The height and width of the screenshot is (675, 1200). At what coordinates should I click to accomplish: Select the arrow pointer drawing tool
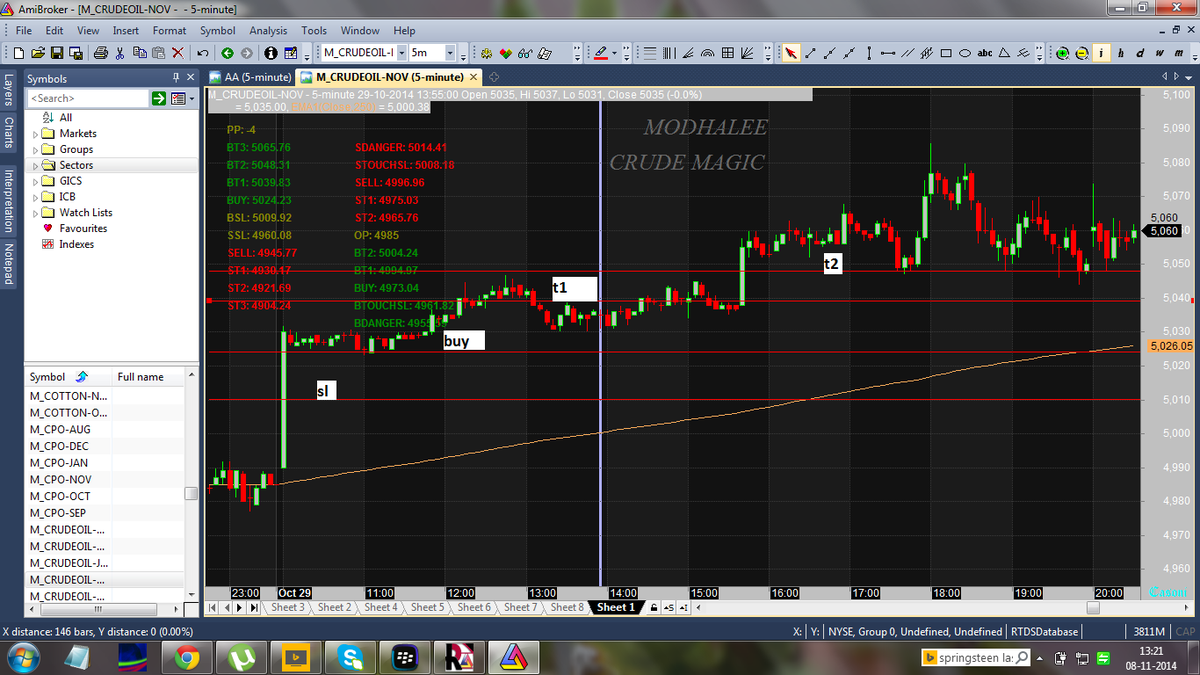pyautogui.click(x=790, y=53)
